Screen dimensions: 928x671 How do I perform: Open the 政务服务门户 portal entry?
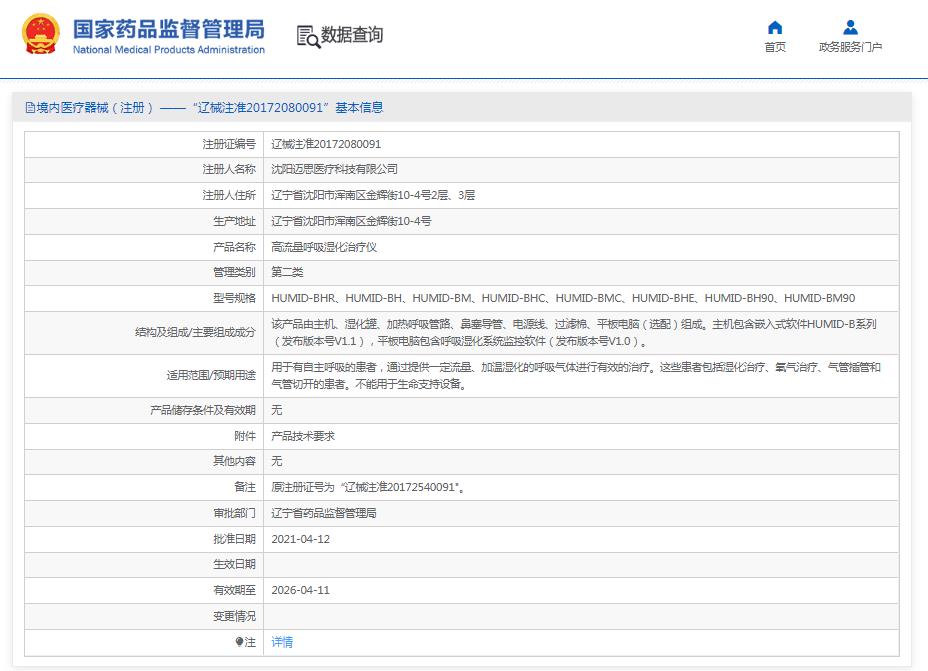[x=851, y=45]
